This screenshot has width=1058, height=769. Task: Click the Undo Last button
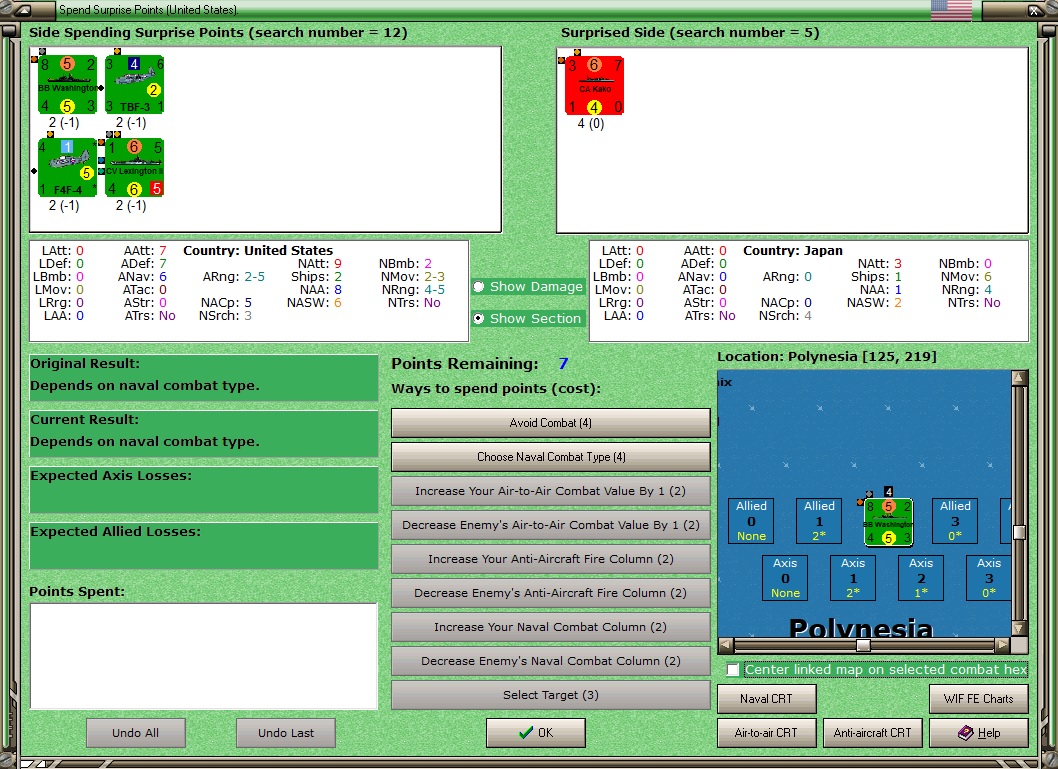pos(286,733)
